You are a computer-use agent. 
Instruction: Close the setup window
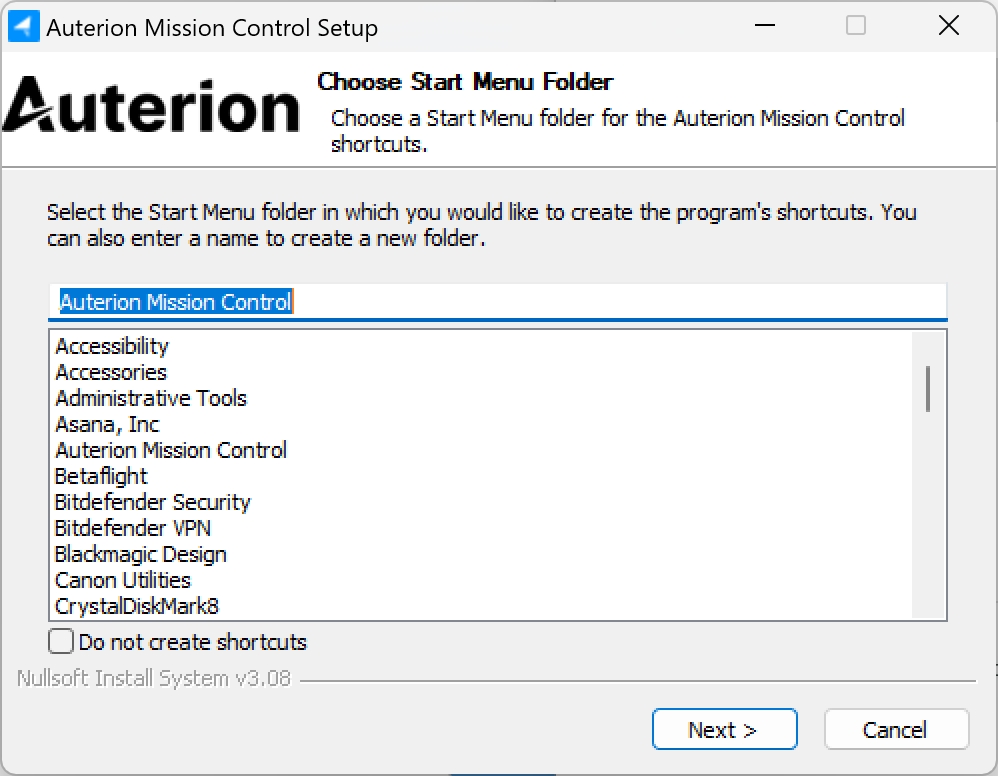[948, 27]
